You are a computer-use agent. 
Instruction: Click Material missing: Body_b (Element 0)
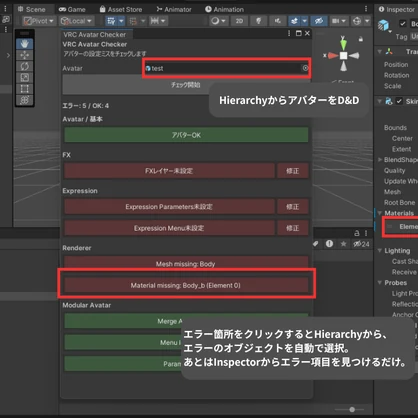click(186, 285)
